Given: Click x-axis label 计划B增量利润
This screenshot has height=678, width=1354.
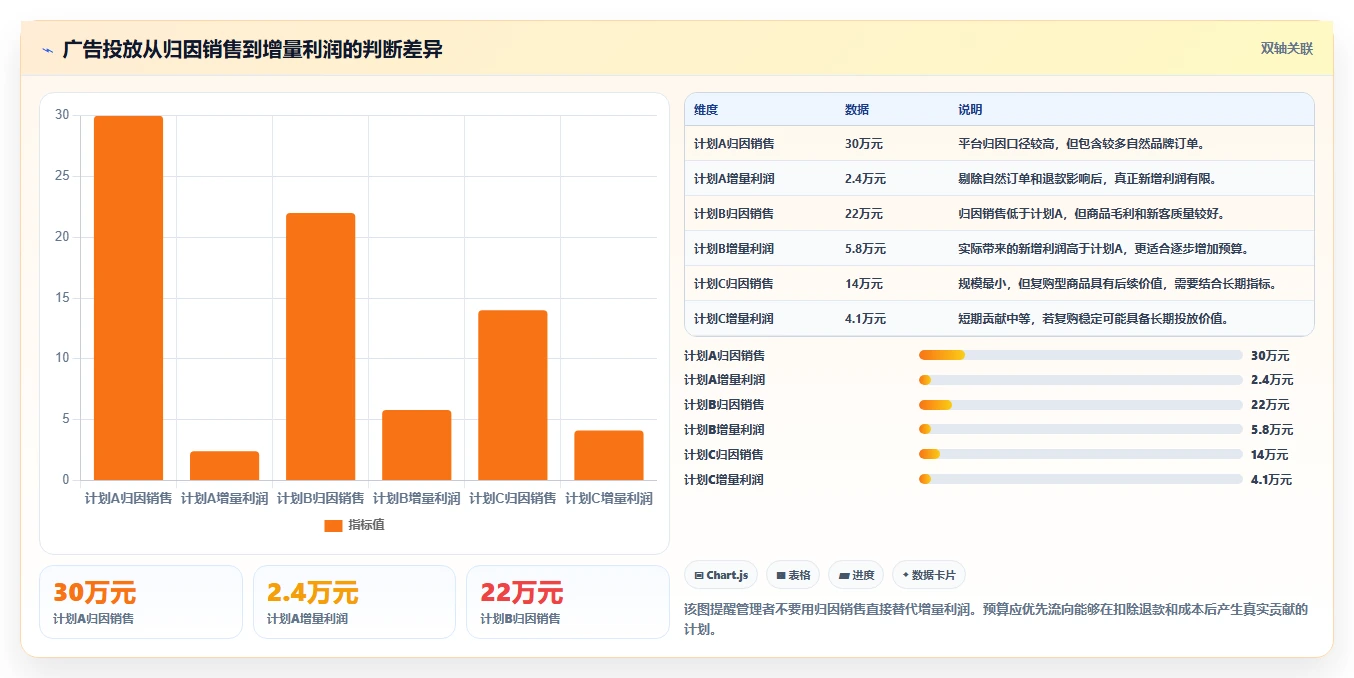Looking at the screenshot, I should [416, 498].
